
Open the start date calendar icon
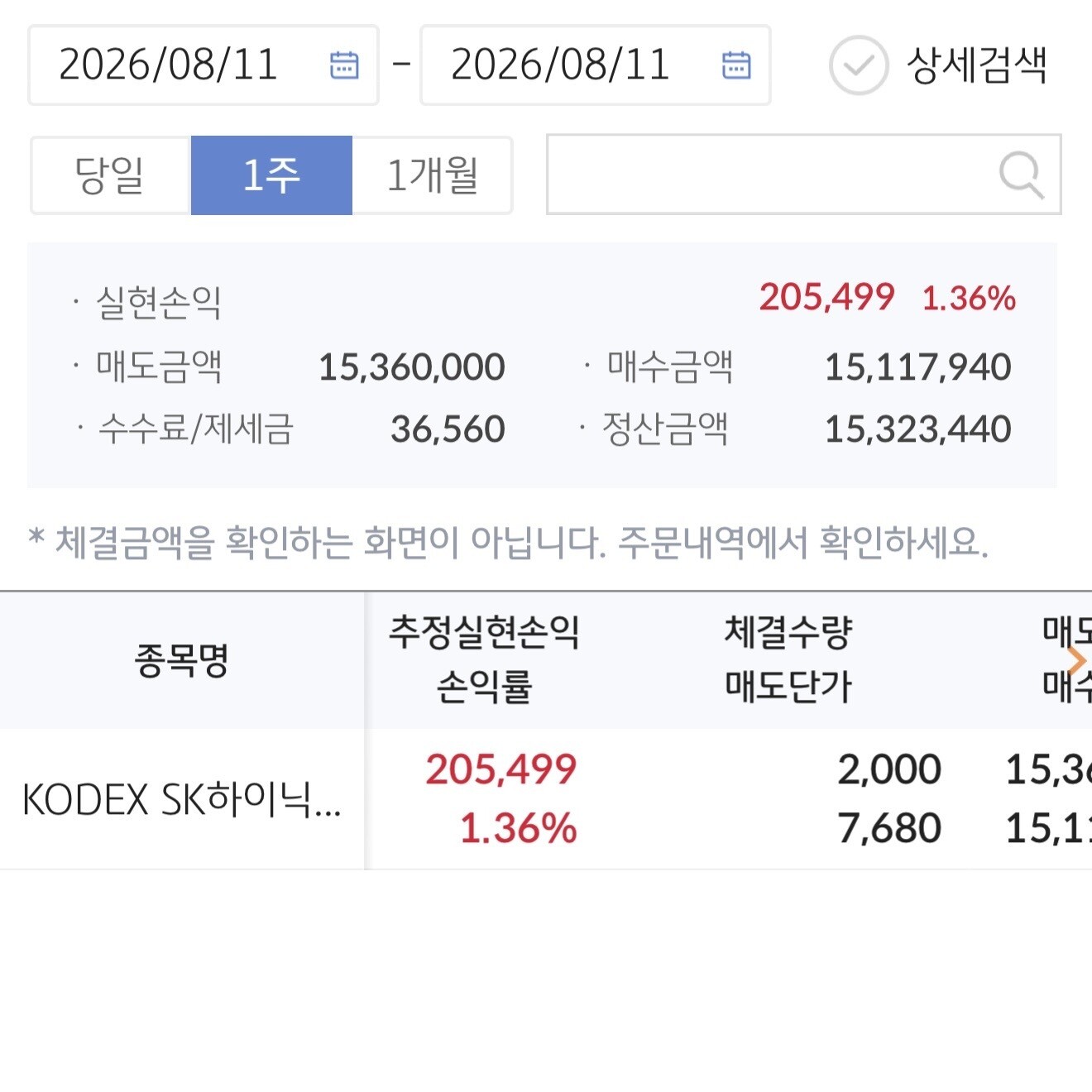pos(344,65)
